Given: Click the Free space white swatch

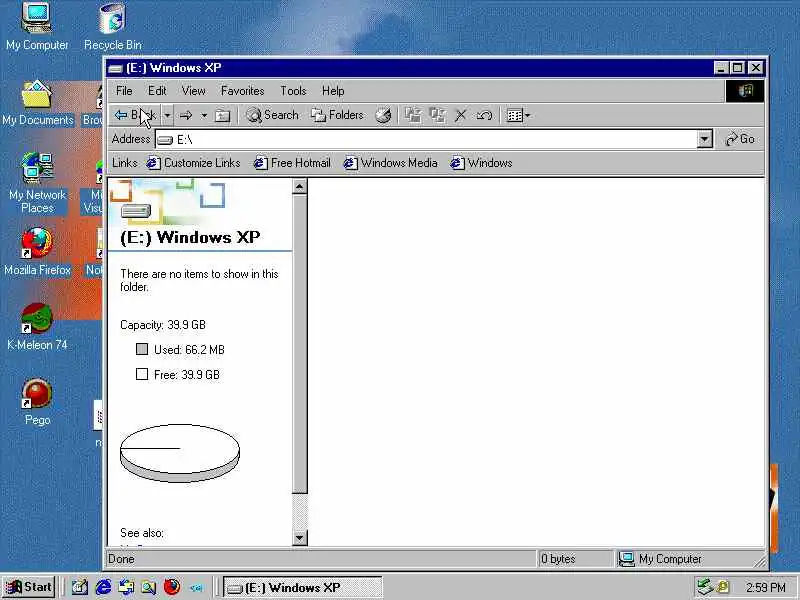Looking at the screenshot, I should coord(142,374).
